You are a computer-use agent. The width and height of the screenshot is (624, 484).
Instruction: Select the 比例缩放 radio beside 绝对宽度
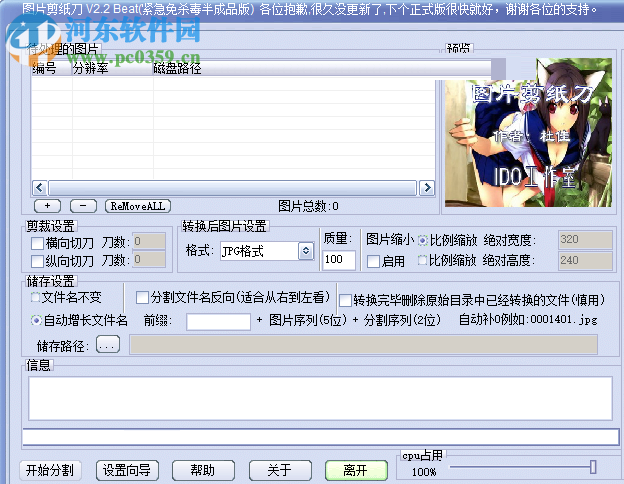423,240
